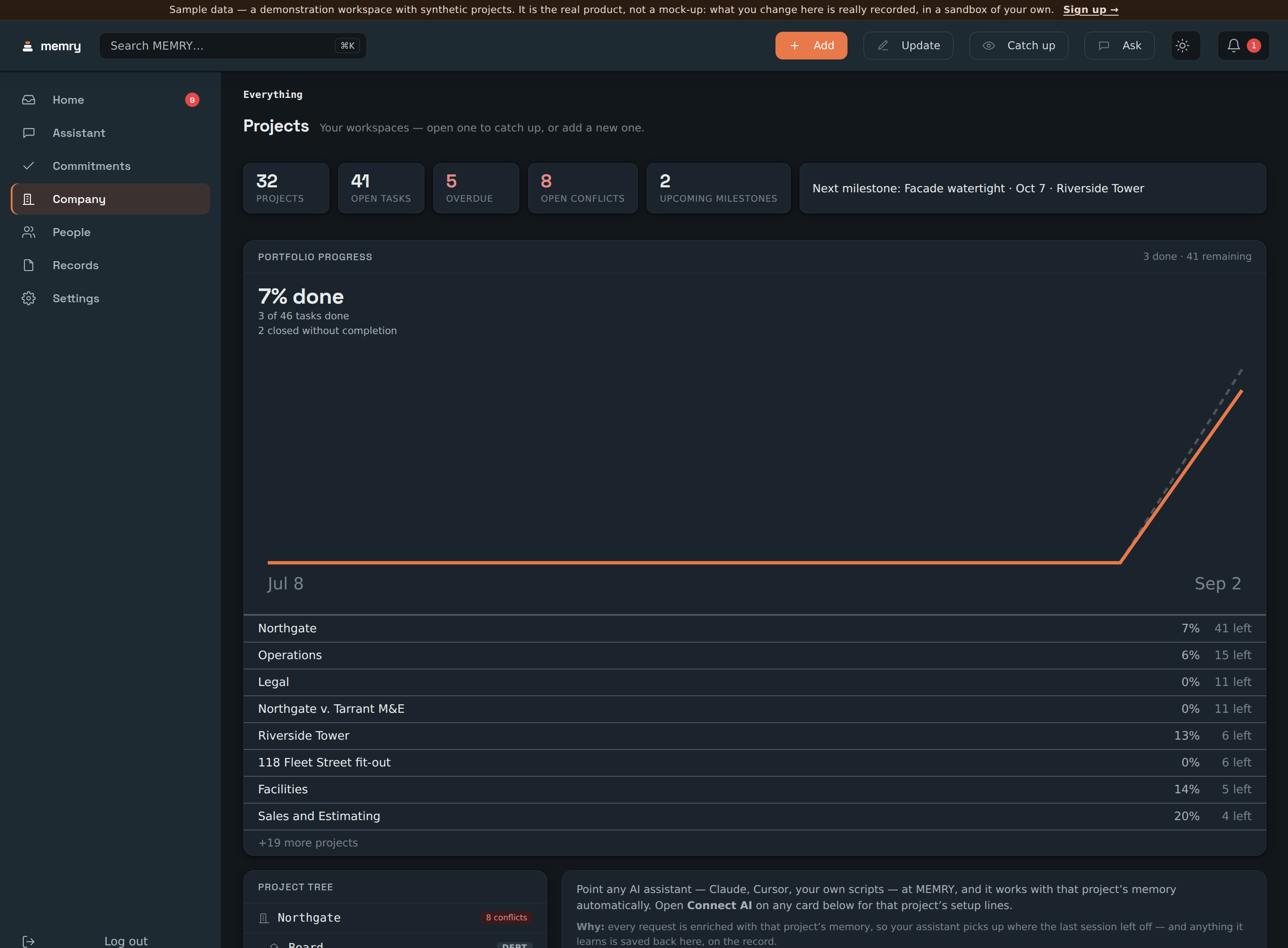Click the Home unread badge showing 9
The height and width of the screenshot is (948, 1288).
[x=192, y=100]
